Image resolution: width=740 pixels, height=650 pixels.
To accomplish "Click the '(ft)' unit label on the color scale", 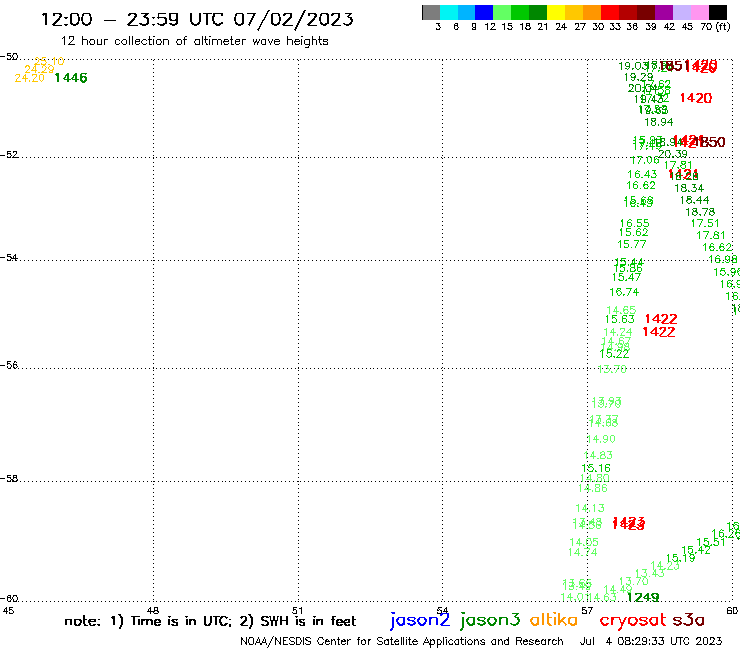I will pyautogui.click(x=723, y=26).
